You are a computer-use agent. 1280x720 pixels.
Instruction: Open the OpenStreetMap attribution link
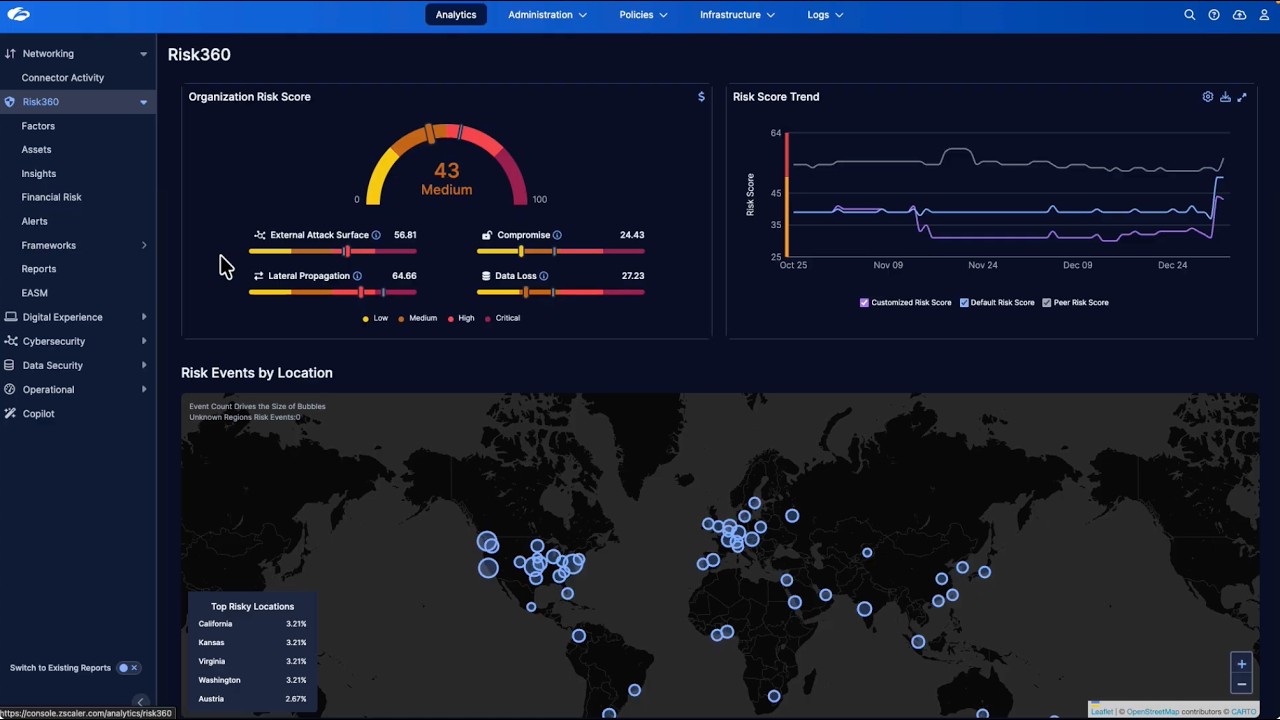point(1153,712)
